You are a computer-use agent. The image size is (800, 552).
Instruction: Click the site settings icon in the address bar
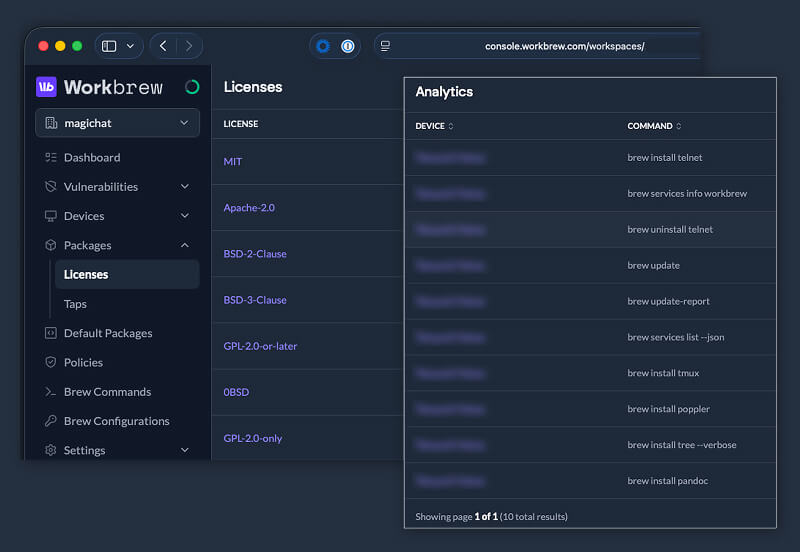tap(385, 46)
